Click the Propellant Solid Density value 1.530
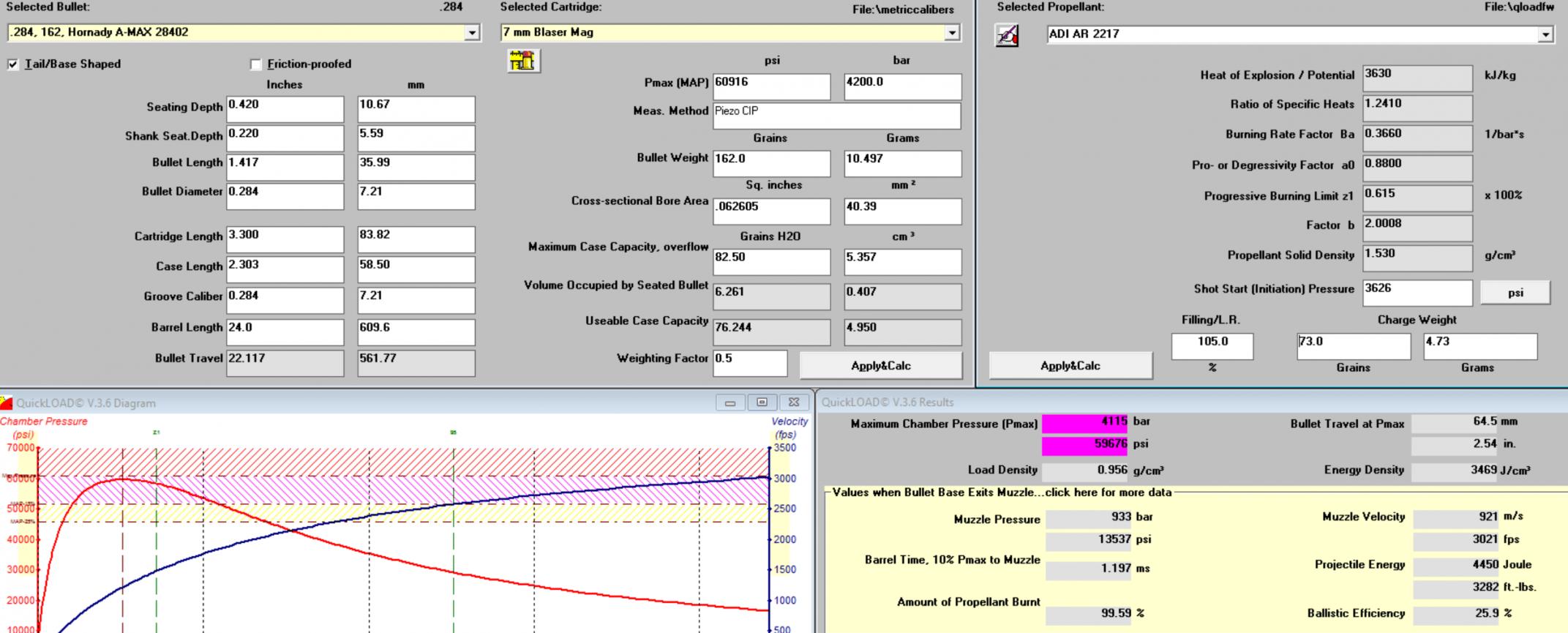Image resolution: width=1568 pixels, height=633 pixels. click(1417, 258)
